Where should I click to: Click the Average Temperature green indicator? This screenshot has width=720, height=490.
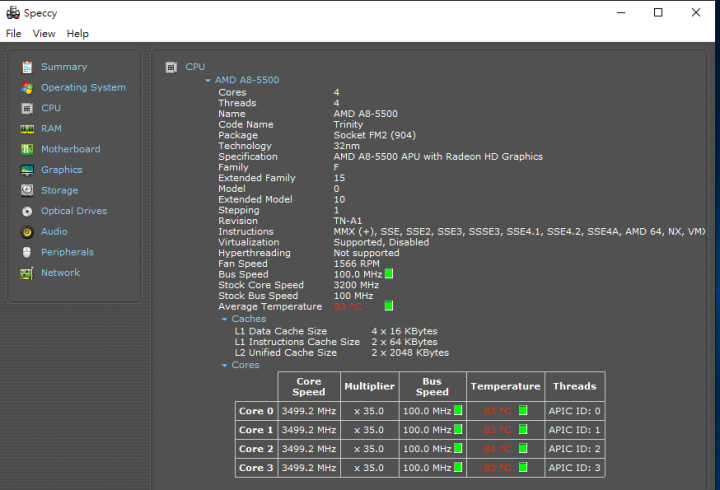pyautogui.click(x=389, y=306)
